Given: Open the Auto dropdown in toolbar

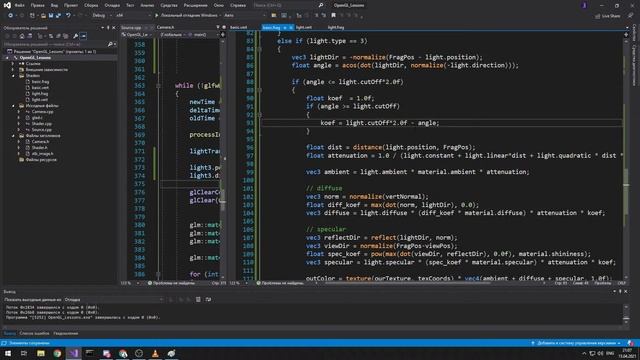Looking at the screenshot, I should [244, 16].
